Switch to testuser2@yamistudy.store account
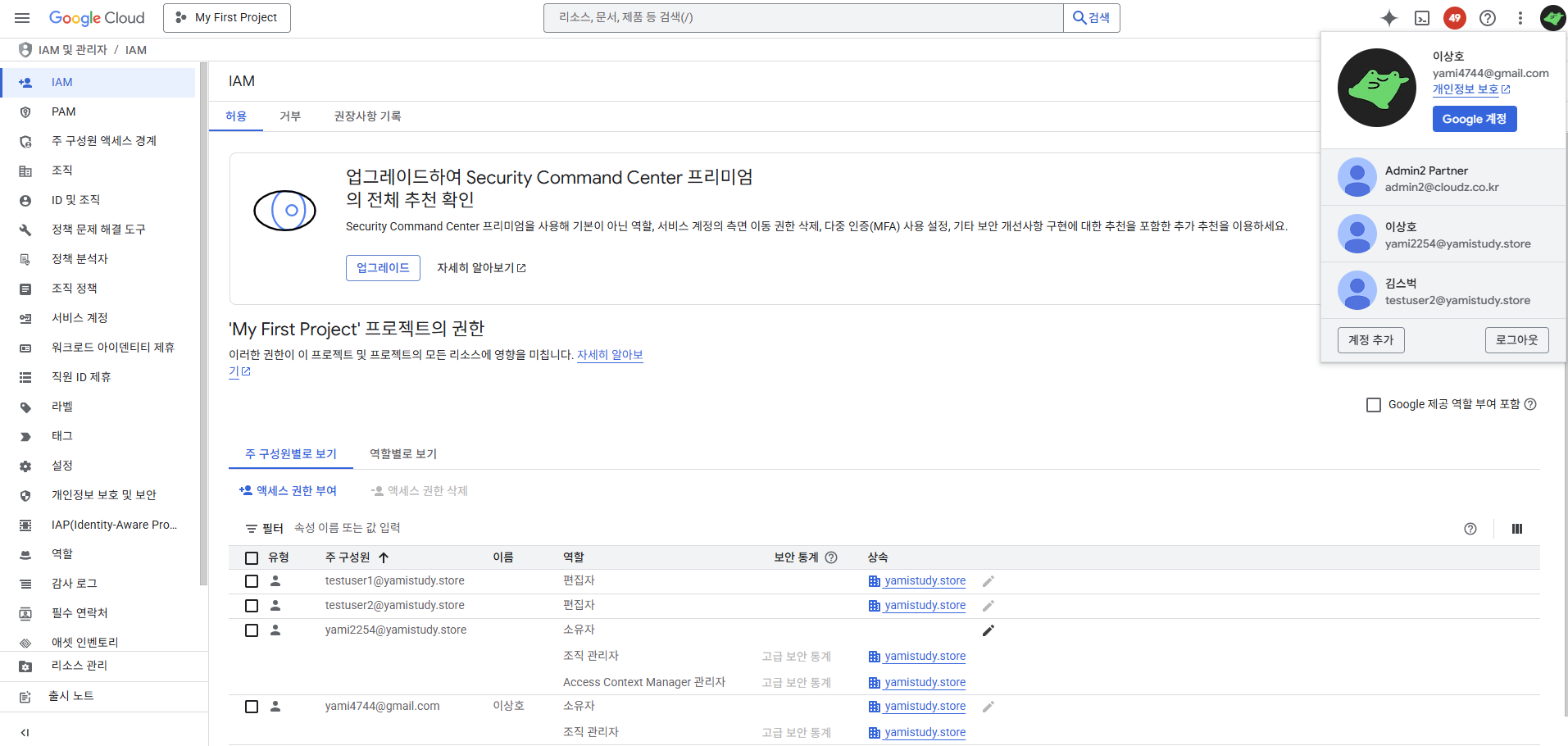The image size is (1568, 746). point(1443,291)
